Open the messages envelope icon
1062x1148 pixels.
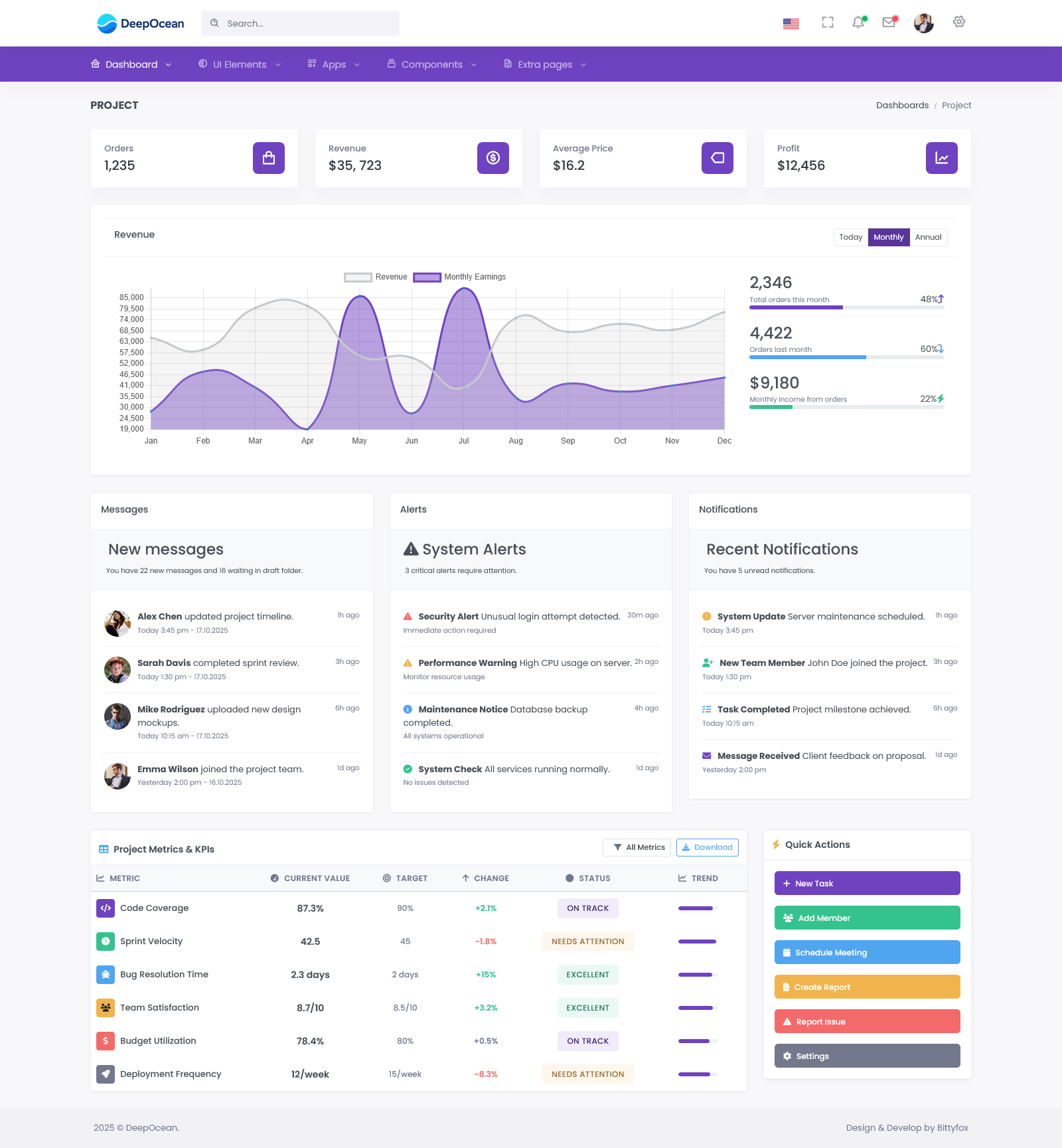[889, 22]
